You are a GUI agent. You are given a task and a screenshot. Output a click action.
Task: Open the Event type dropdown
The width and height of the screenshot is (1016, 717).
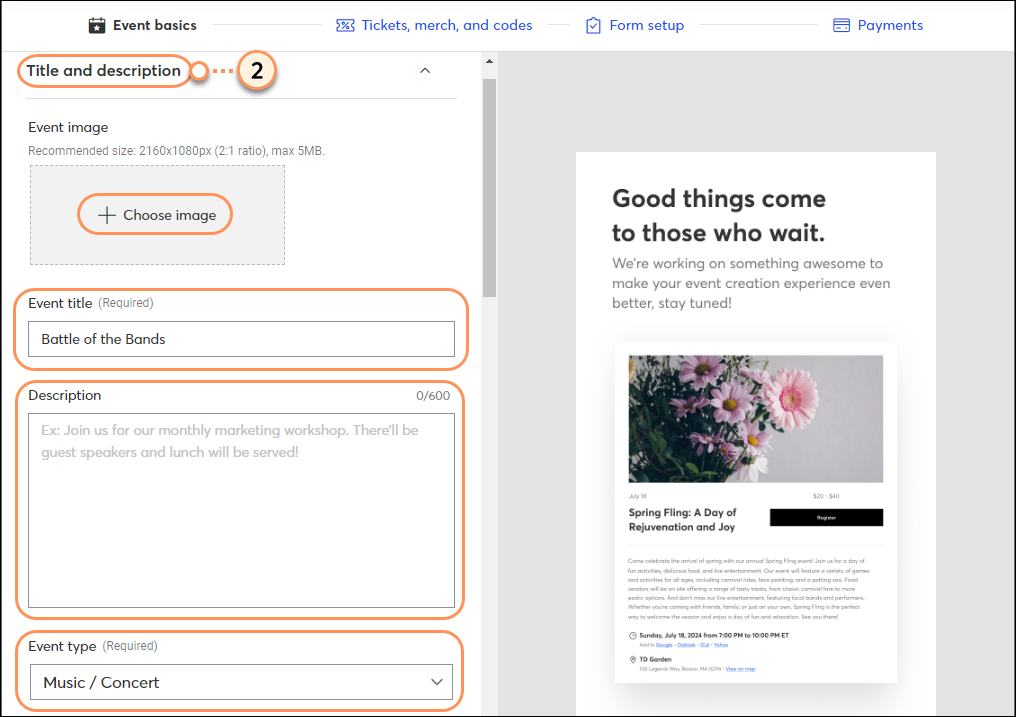click(x=241, y=682)
